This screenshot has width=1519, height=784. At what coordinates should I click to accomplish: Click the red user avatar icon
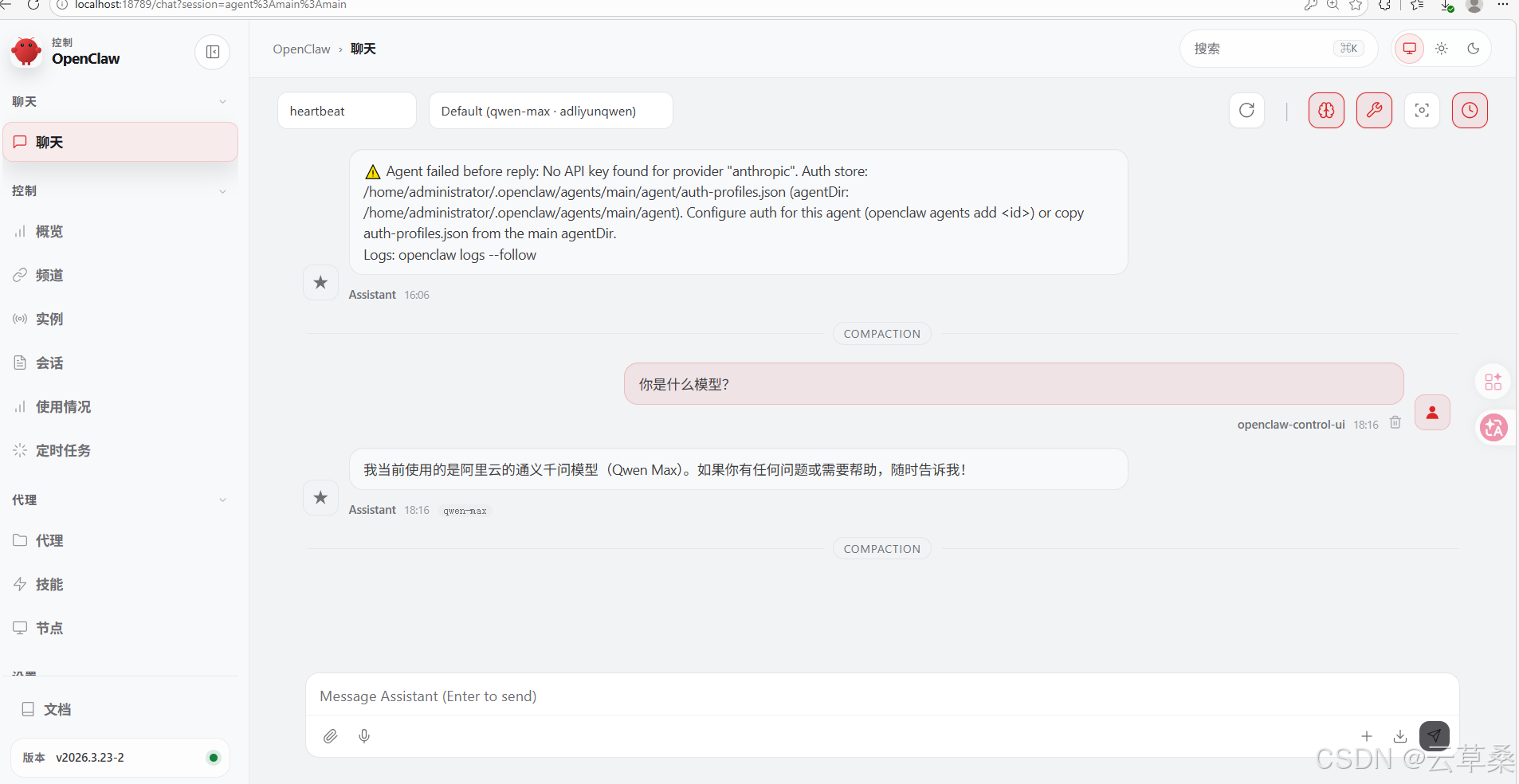[x=1432, y=413]
